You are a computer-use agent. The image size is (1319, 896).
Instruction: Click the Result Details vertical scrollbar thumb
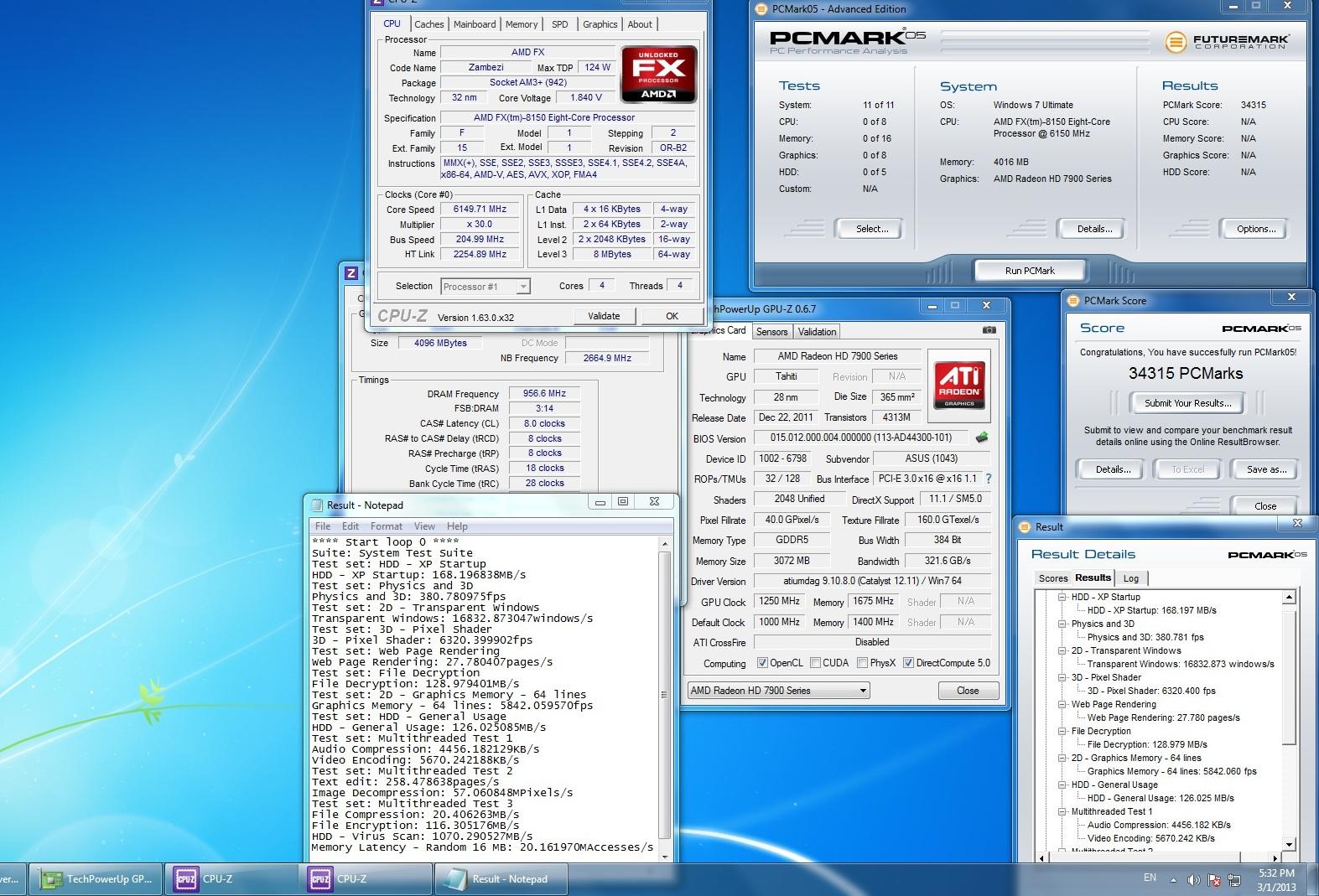pos(1290,676)
